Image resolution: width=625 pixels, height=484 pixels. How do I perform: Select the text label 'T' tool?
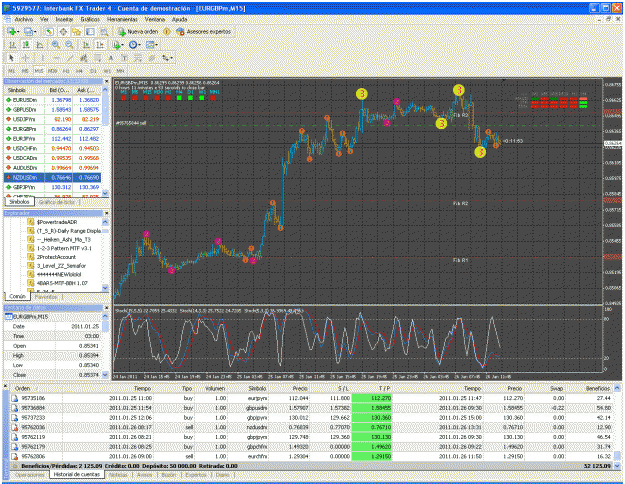coord(124,58)
